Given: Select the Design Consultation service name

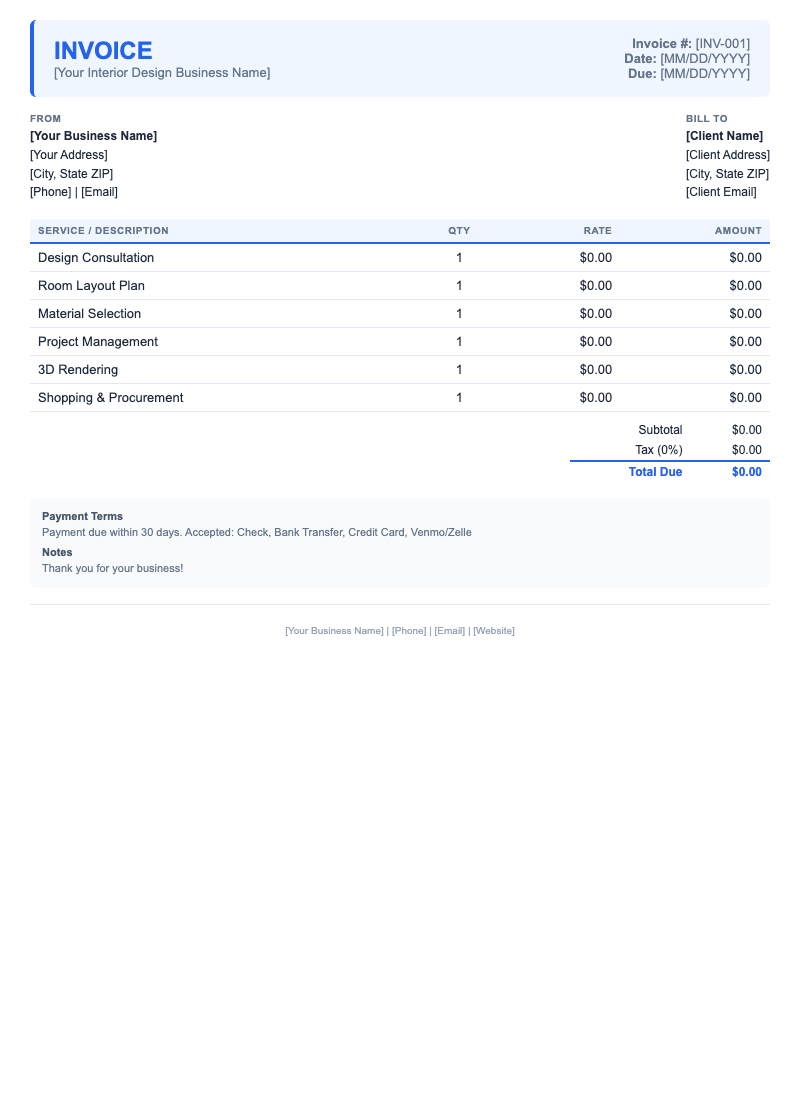Looking at the screenshot, I should (x=96, y=258).
